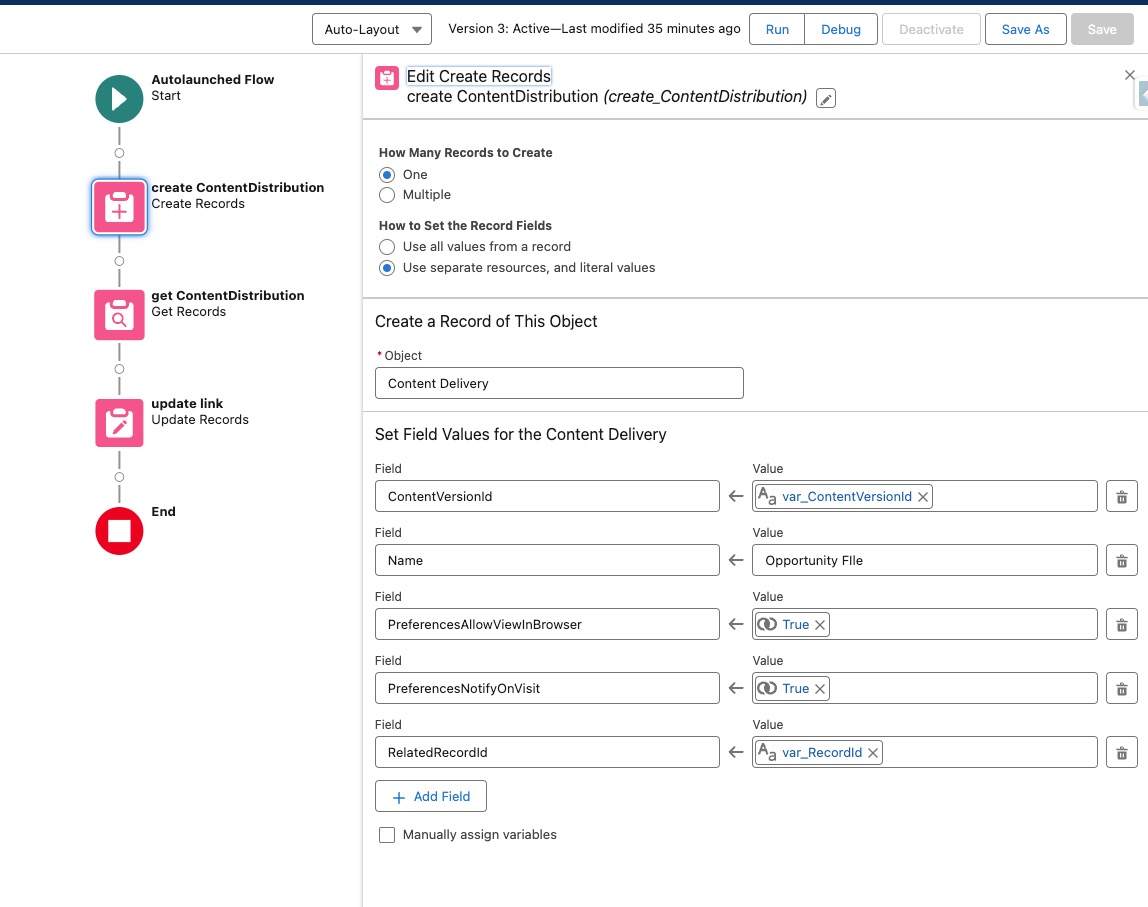Click the var_ContentVersionId value box
The image size is (1148, 907).
point(925,496)
